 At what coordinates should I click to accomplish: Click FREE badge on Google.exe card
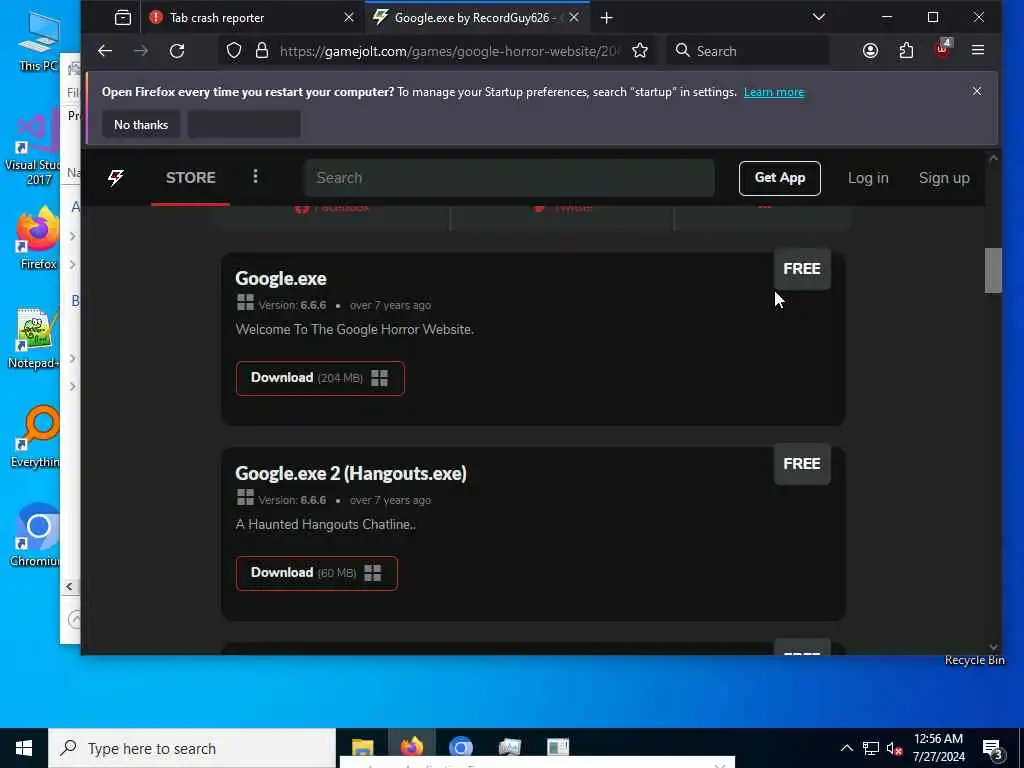tap(802, 268)
